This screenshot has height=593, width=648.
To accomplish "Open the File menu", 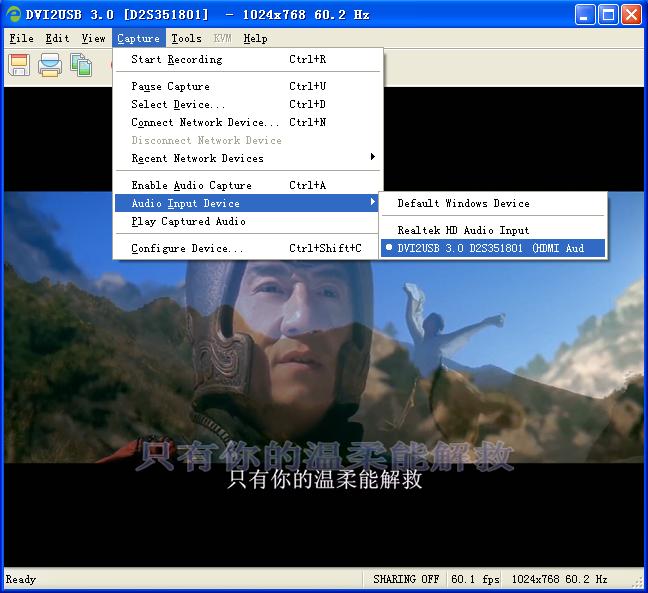I will point(21,38).
